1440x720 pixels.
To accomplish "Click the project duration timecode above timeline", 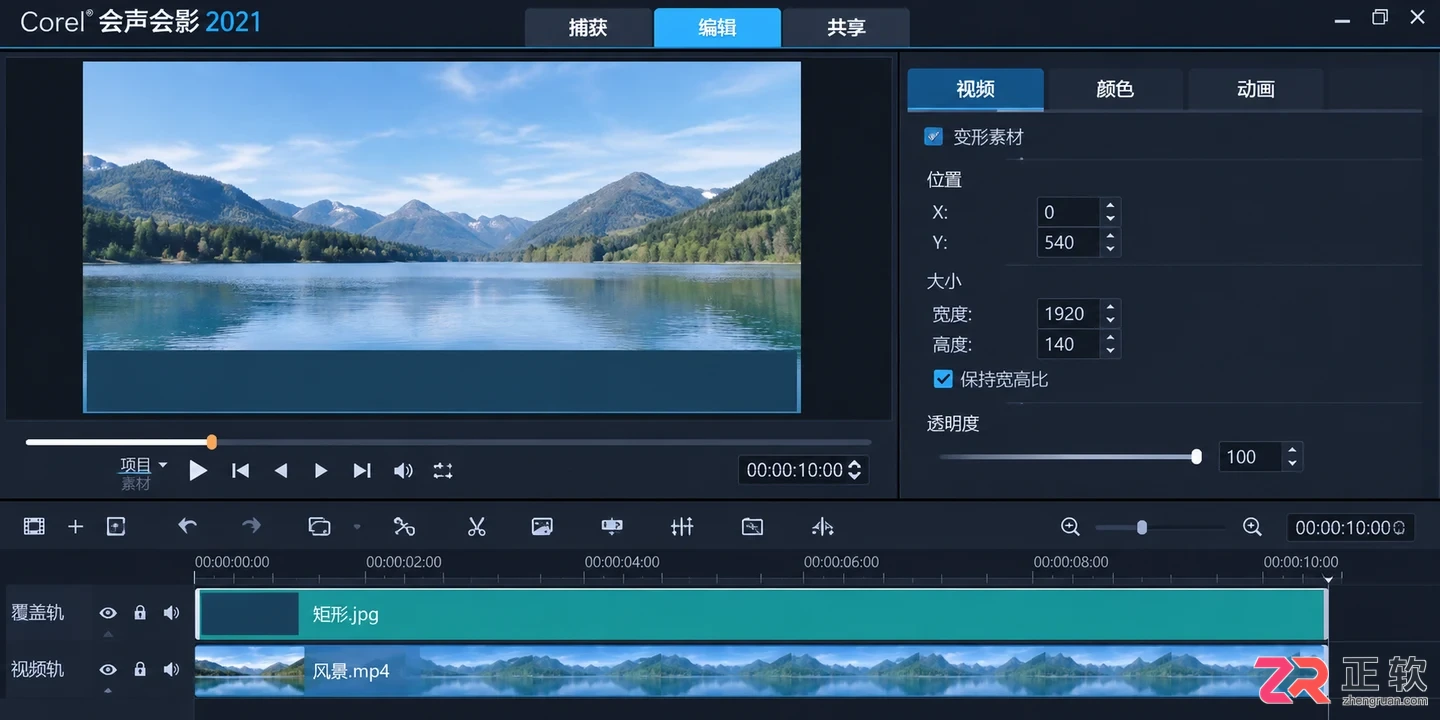I will [1350, 527].
